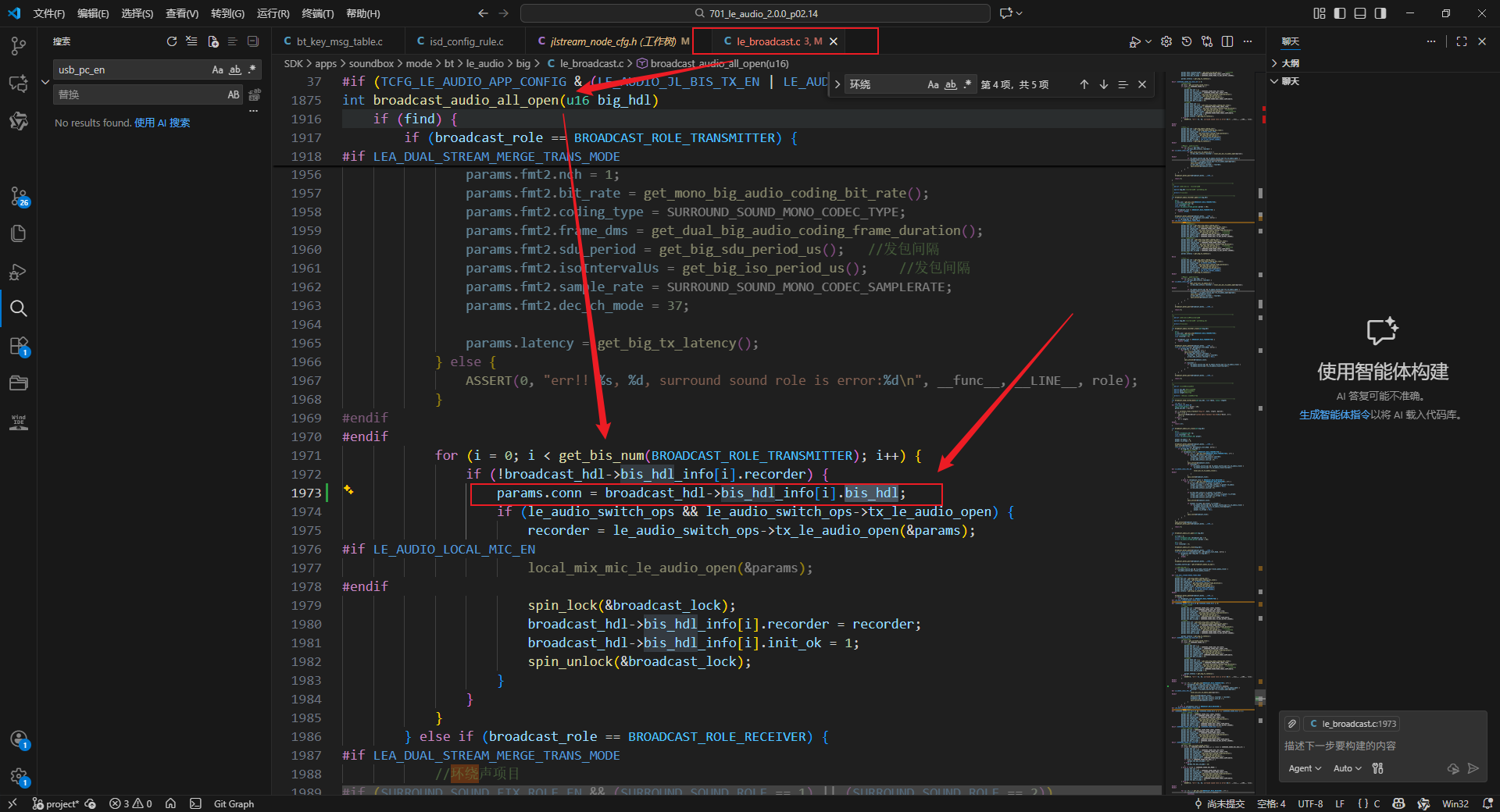Click the title bar command search box
The height and width of the screenshot is (812, 1500).
coord(755,13)
